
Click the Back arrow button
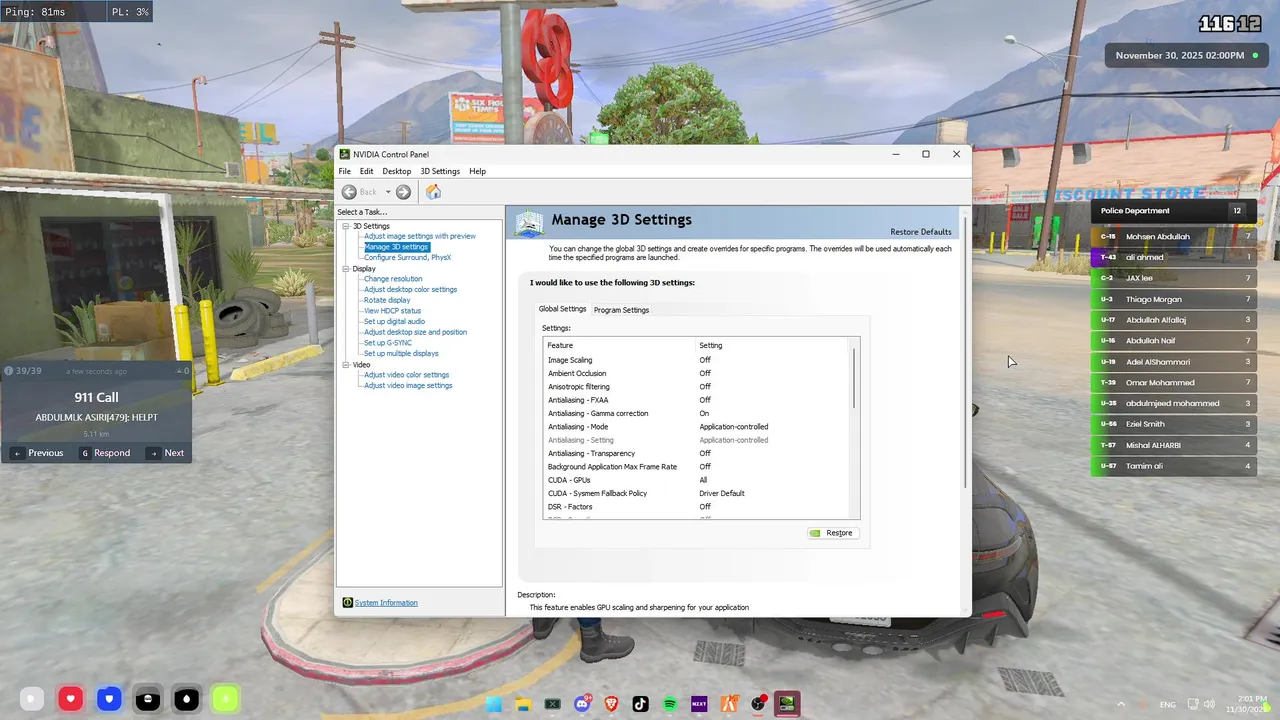(349, 192)
